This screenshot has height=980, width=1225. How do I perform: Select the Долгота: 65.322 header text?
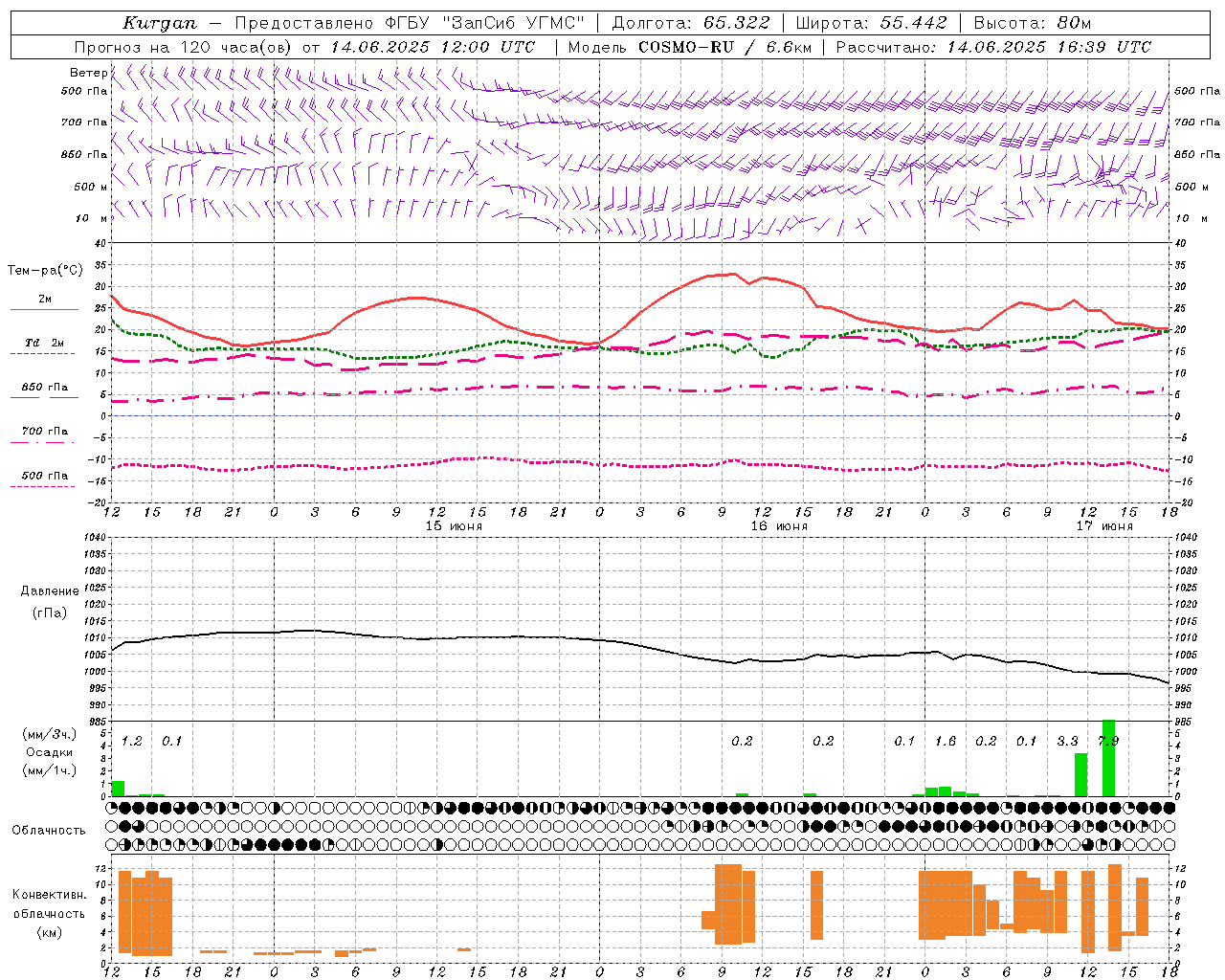[x=690, y=23]
